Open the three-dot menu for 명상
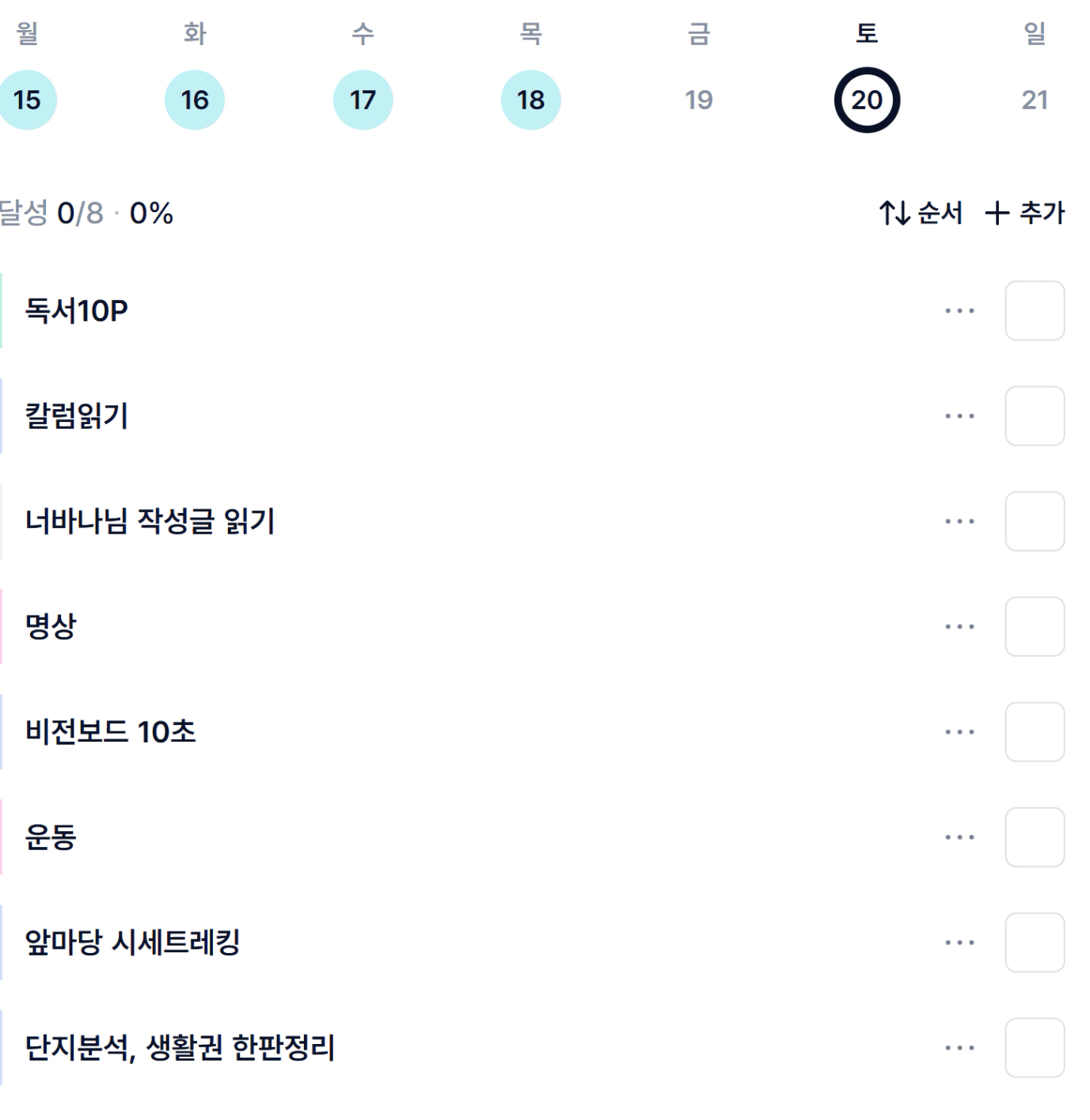 pyautogui.click(x=959, y=627)
